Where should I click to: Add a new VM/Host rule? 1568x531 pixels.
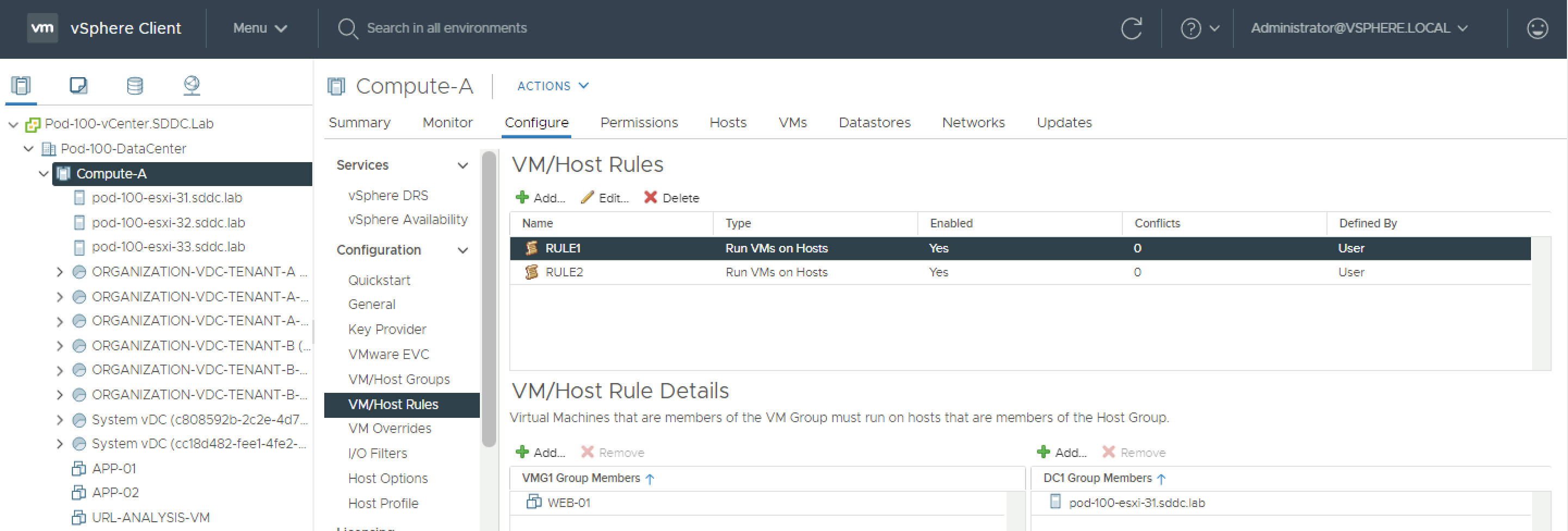tap(540, 197)
